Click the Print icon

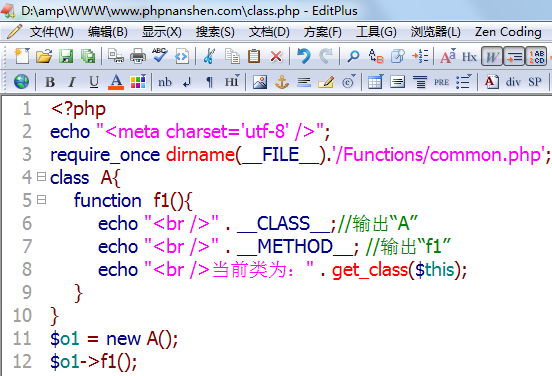coord(138,56)
